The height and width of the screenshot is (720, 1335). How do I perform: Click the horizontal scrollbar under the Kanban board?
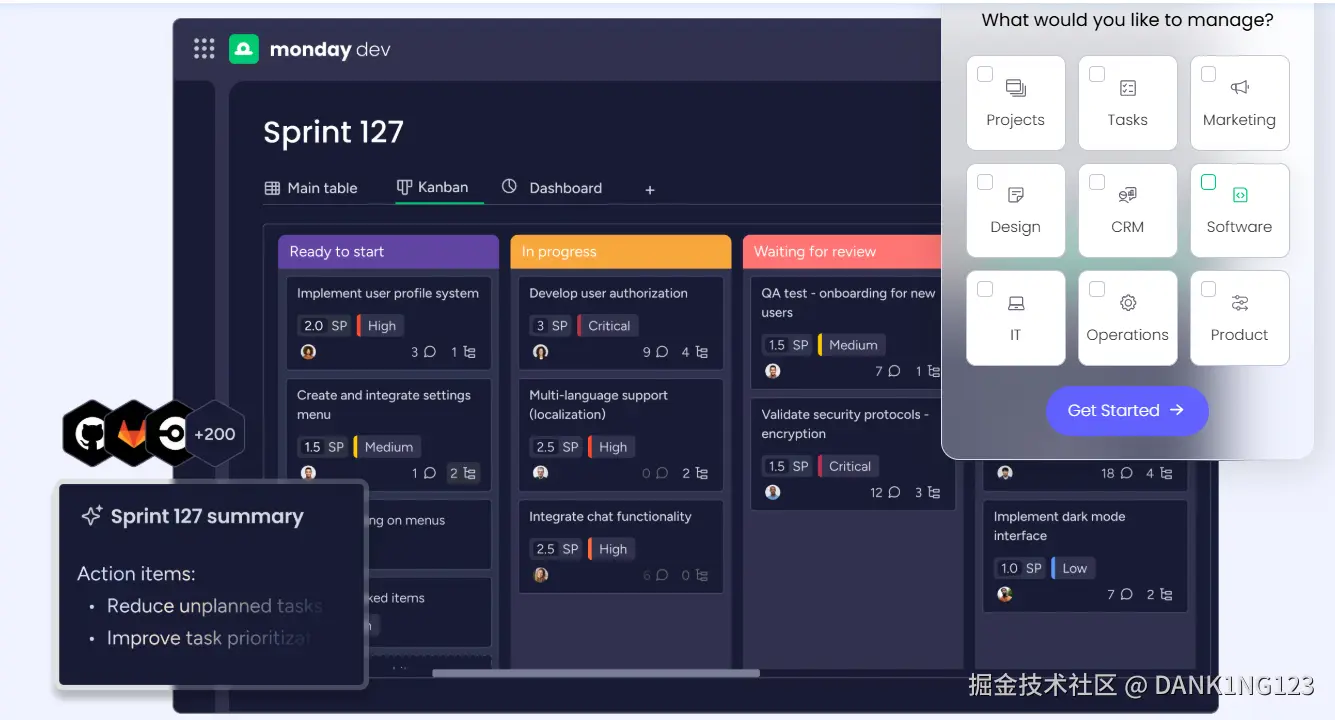(596, 673)
